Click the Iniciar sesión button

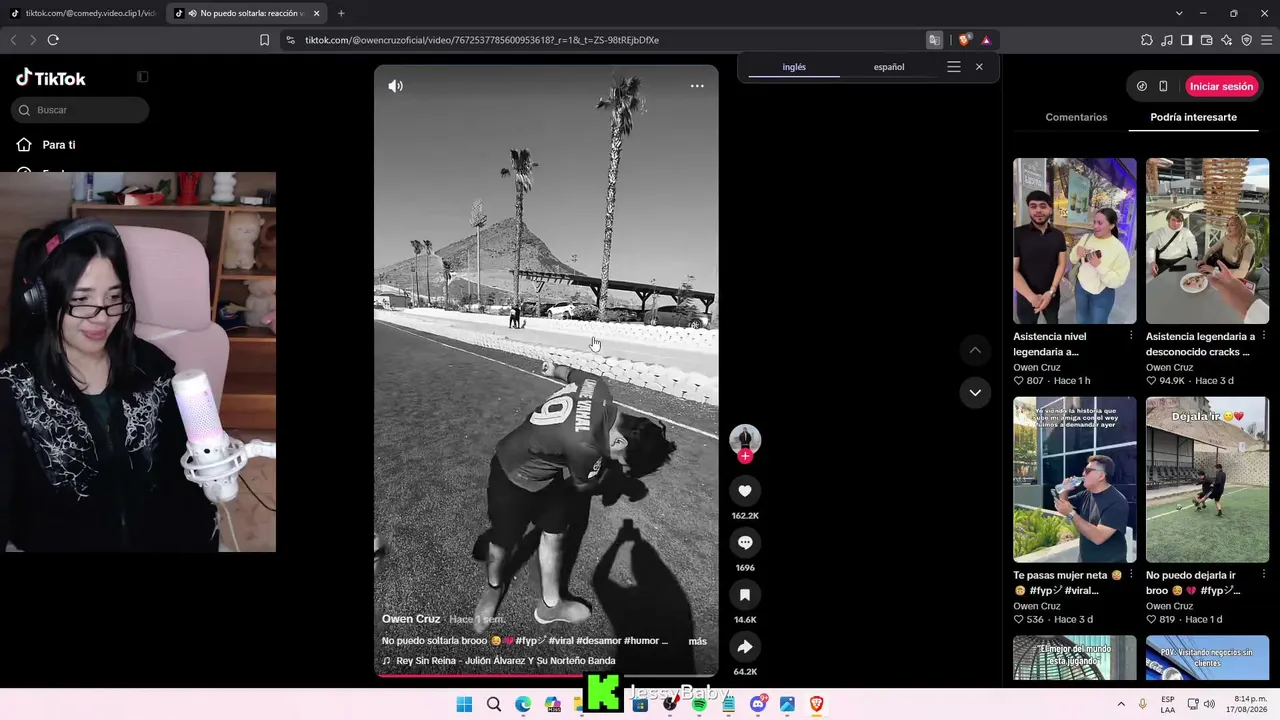[x=1221, y=86]
